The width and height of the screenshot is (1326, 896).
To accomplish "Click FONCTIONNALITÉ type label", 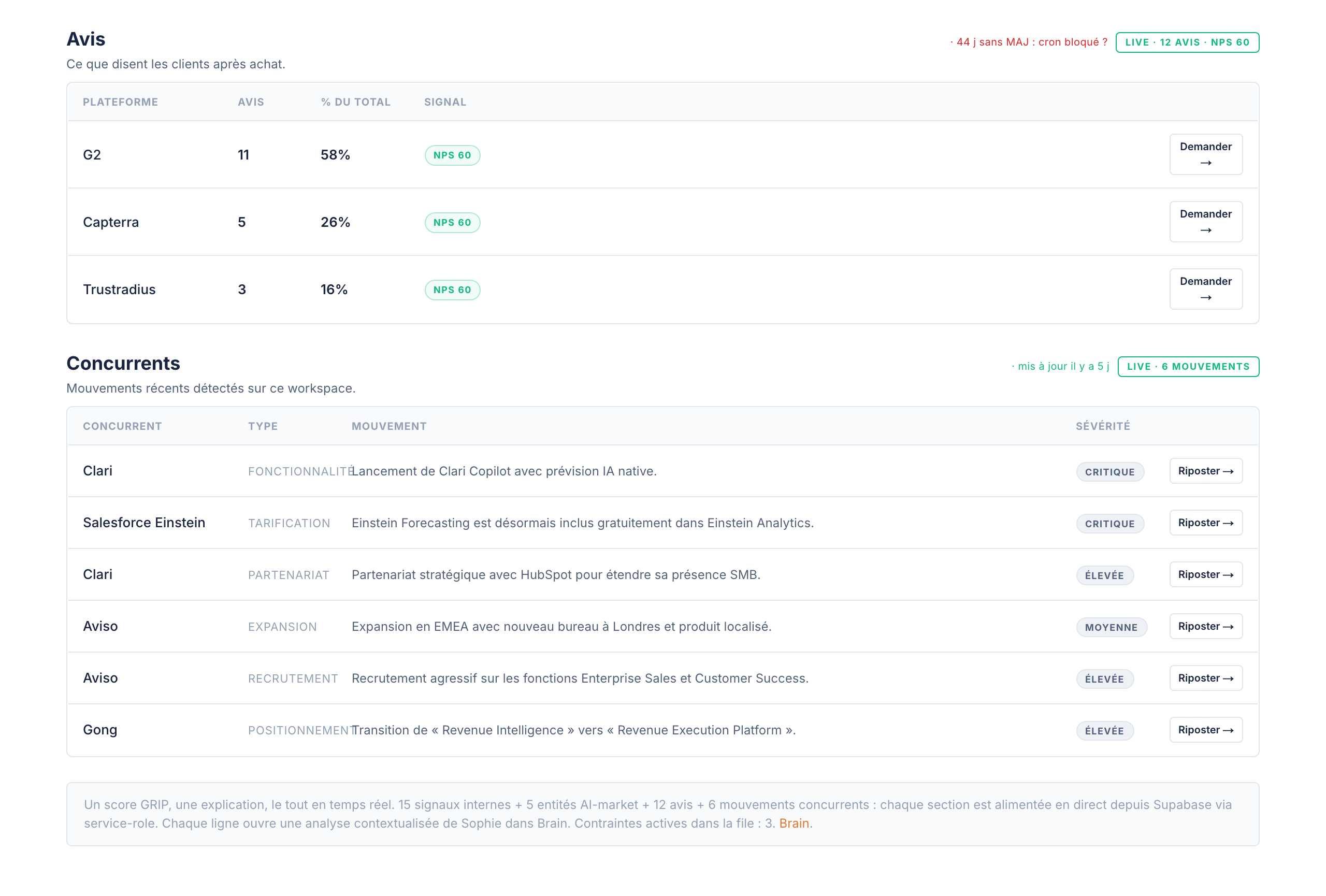I will (x=301, y=472).
